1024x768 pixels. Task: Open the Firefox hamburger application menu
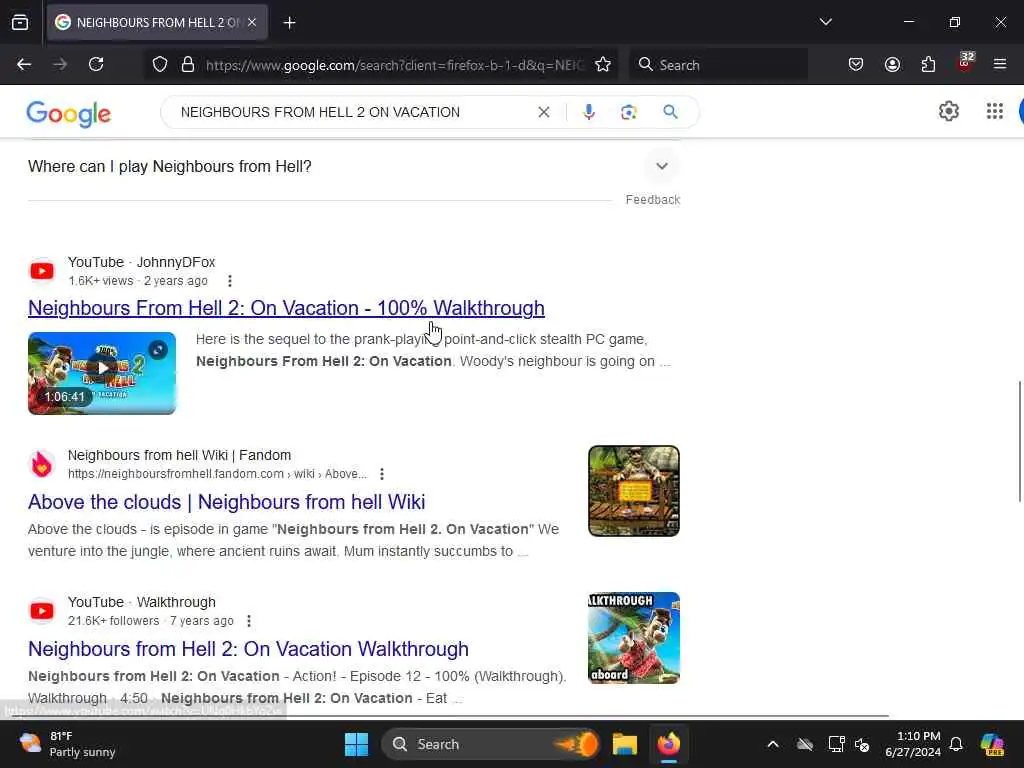click(x=1000, y=64)
